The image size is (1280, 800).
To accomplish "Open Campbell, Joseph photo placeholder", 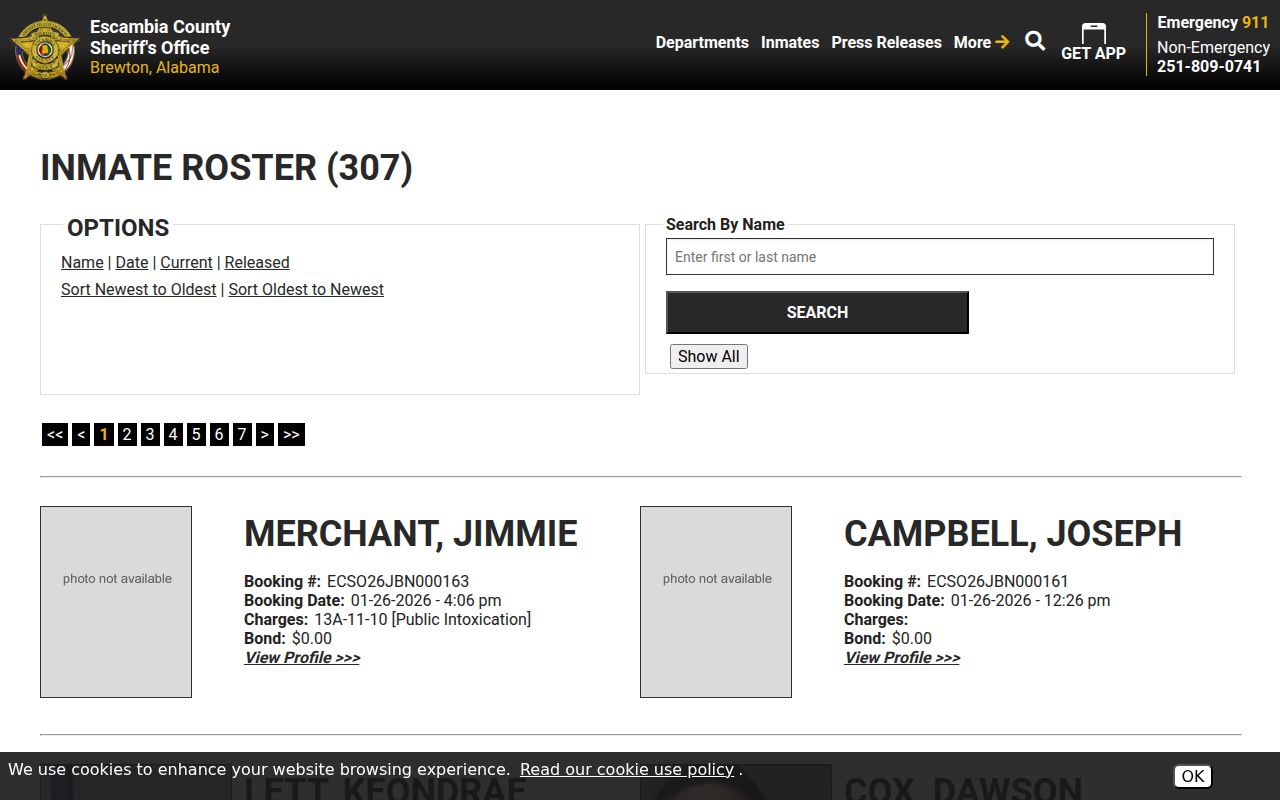I will [716, 602].
